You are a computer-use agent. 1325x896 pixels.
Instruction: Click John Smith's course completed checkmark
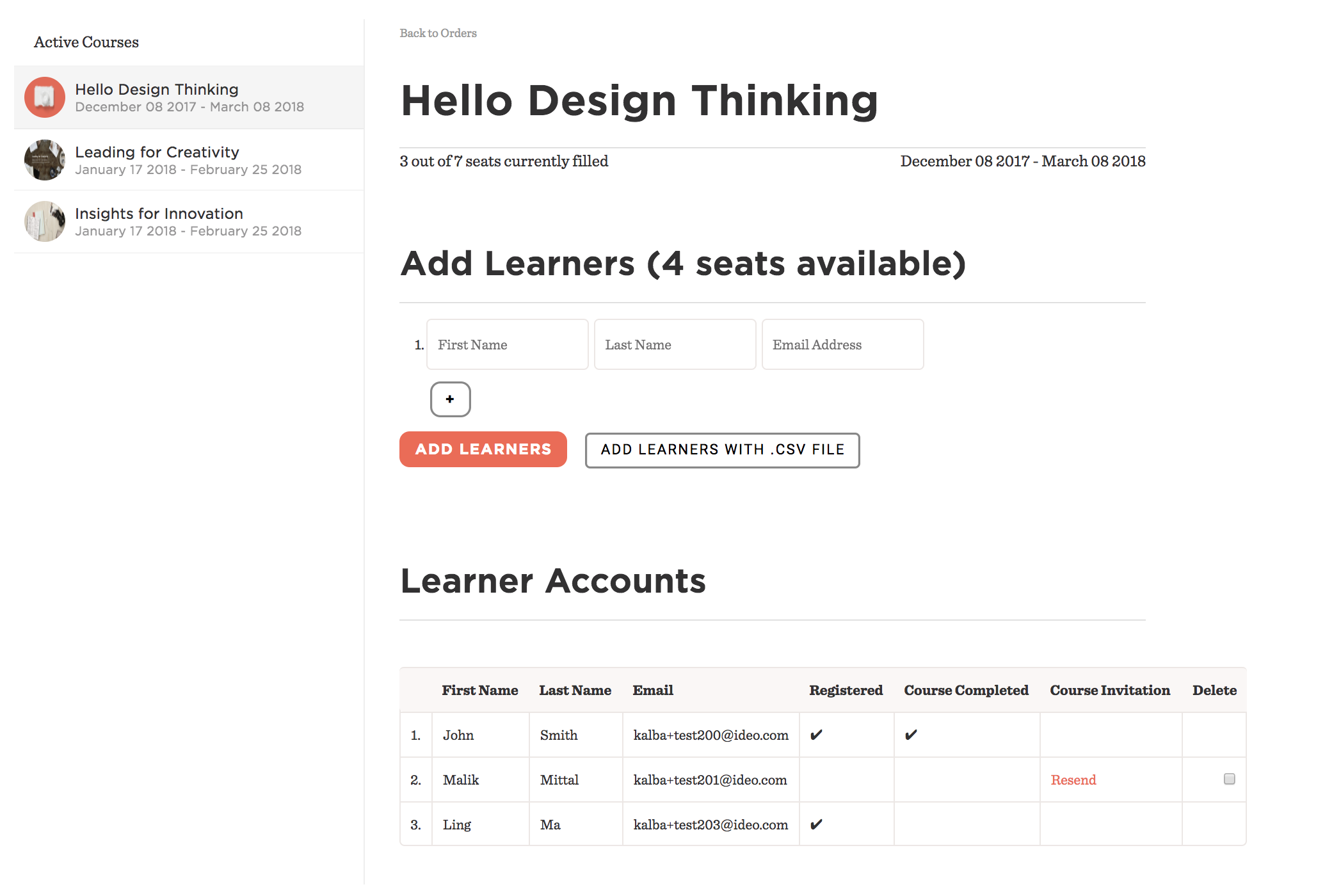tap(911, 735)
